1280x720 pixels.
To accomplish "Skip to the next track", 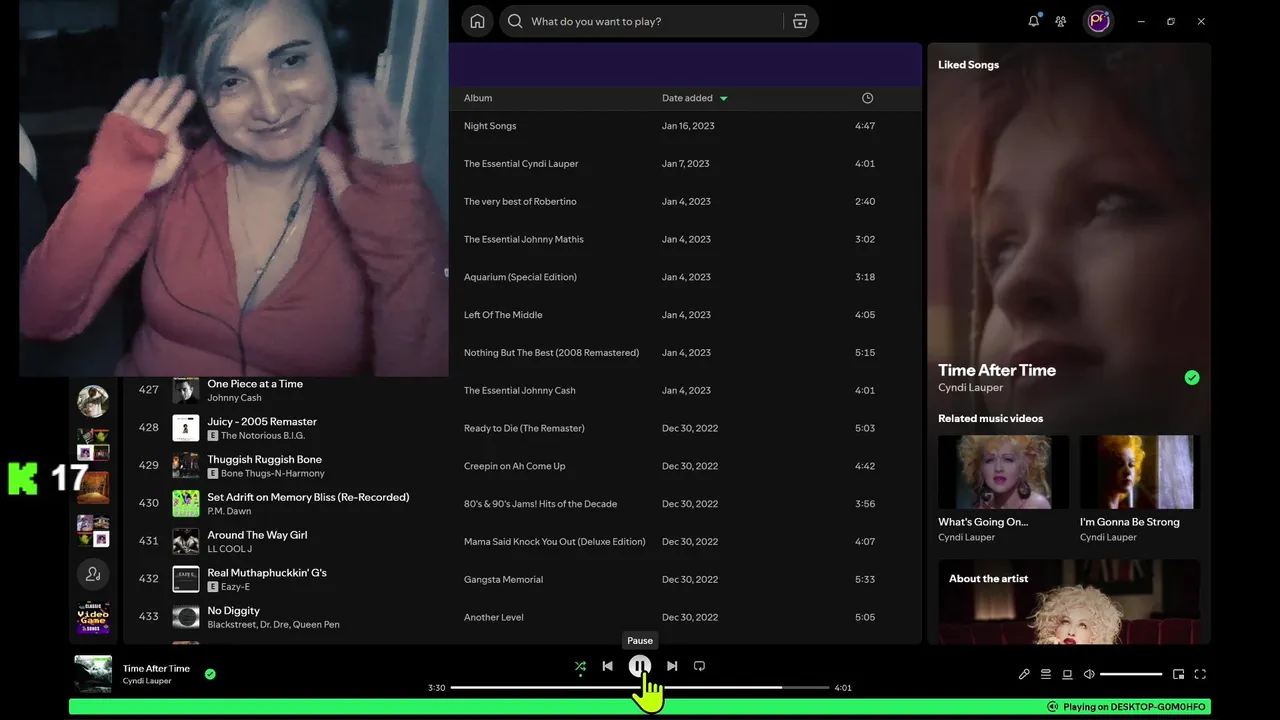I will pos(672,666).
